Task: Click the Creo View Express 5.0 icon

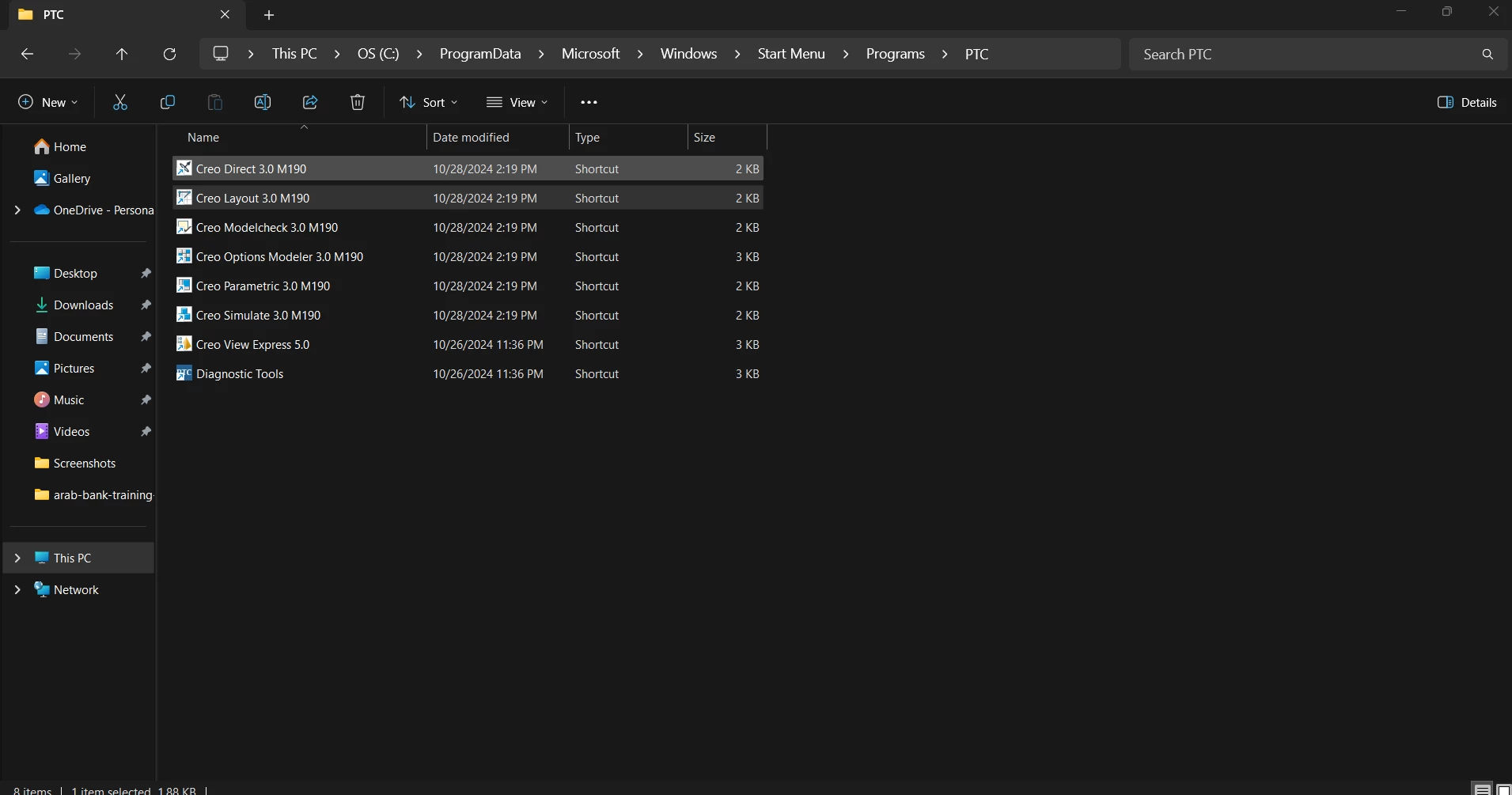Action: 184,343
